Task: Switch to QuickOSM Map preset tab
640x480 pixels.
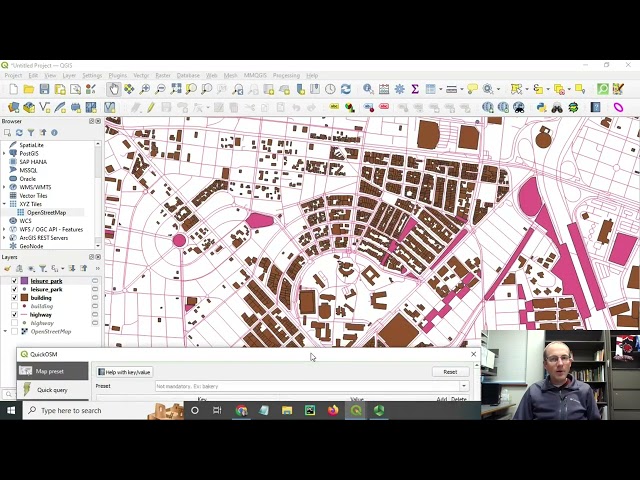Action: click(x=53, y=371)
